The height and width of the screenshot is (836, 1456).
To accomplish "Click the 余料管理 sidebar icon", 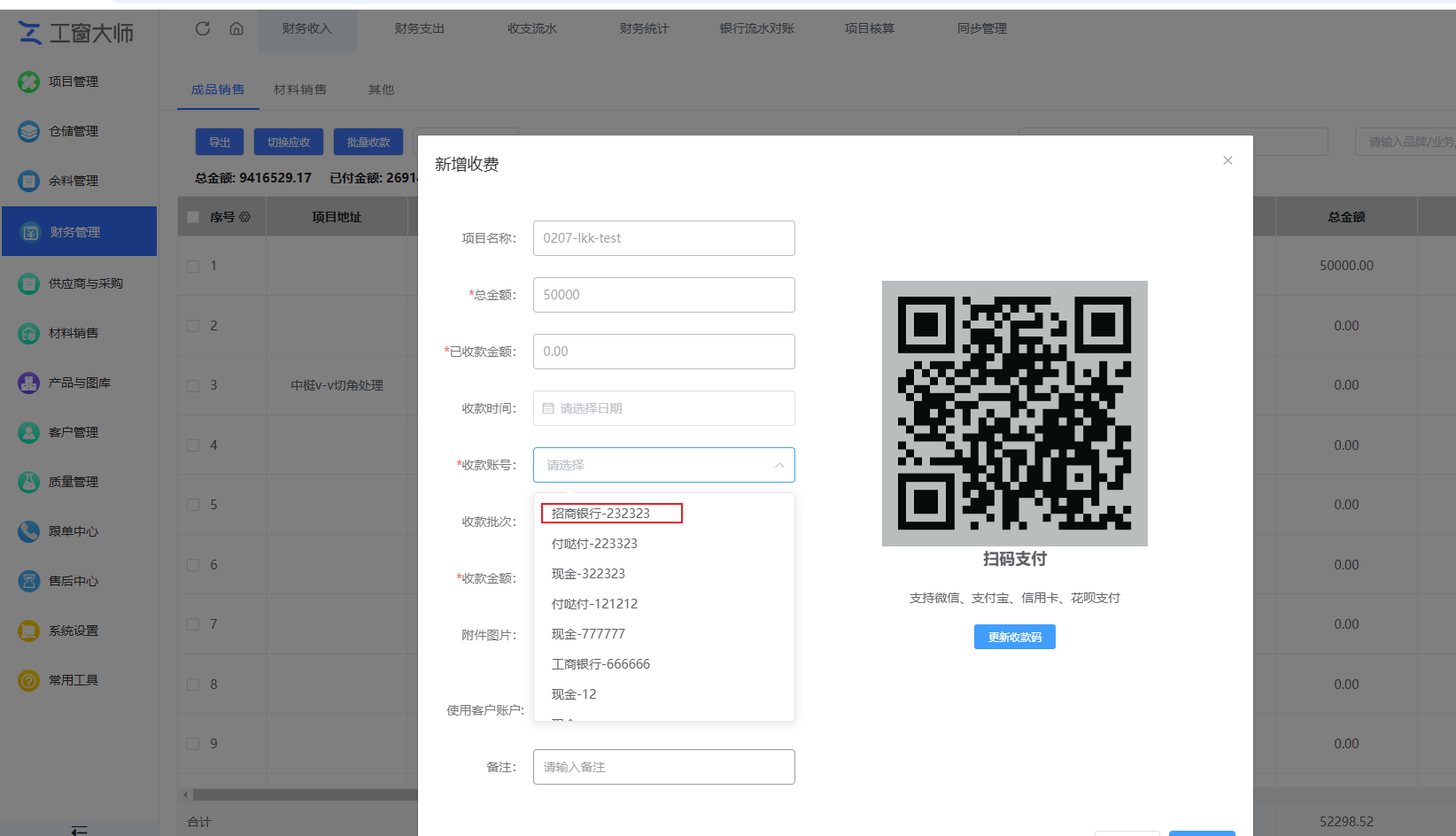I will (29, 181).
